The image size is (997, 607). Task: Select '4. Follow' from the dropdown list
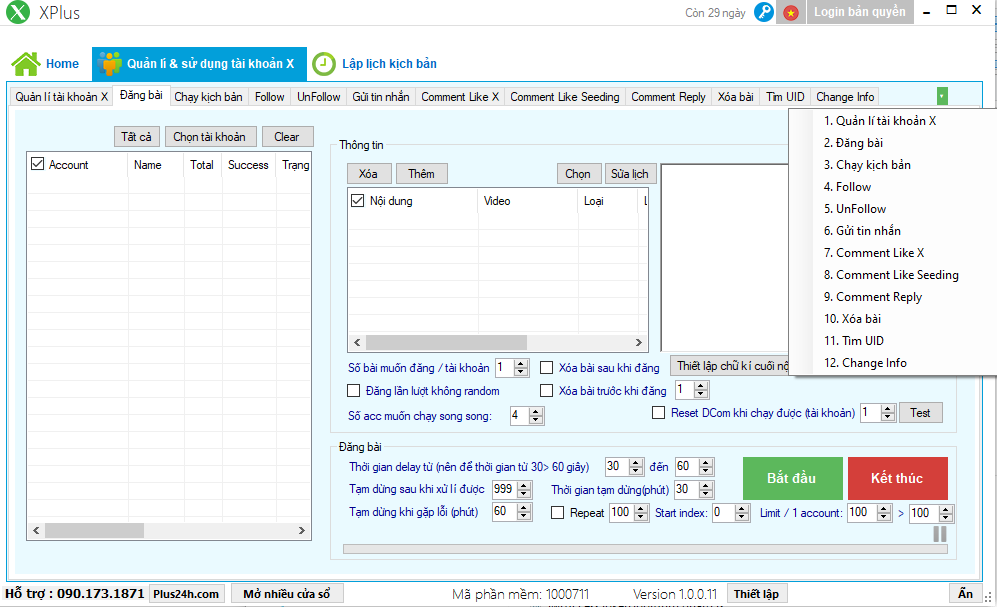848,187
